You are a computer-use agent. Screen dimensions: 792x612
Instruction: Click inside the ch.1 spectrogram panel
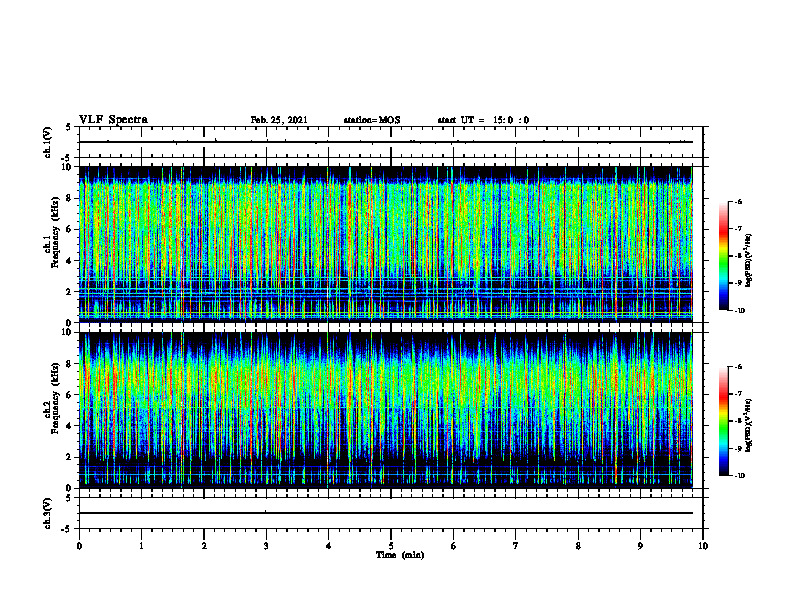386,244
